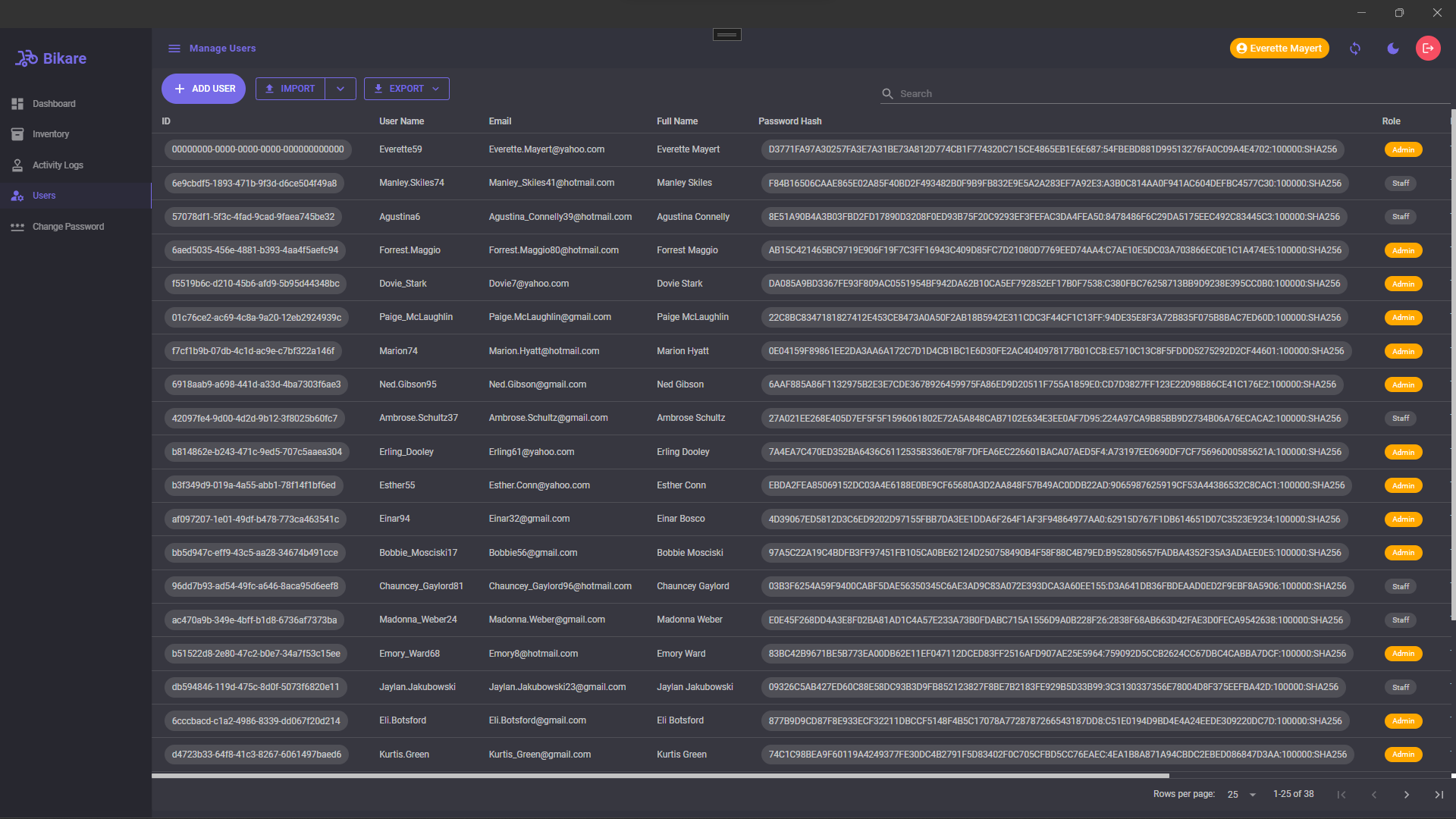Open the Export dropdown
Viewport: 1456px width, 819px height.
click(x=406, y=89)
